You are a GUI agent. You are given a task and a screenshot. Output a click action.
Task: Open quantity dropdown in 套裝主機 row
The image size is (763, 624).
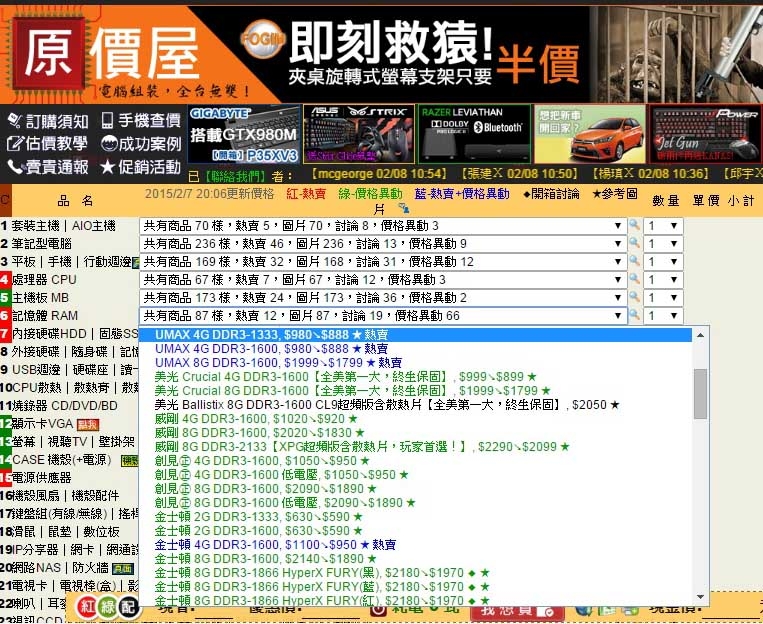663,226
